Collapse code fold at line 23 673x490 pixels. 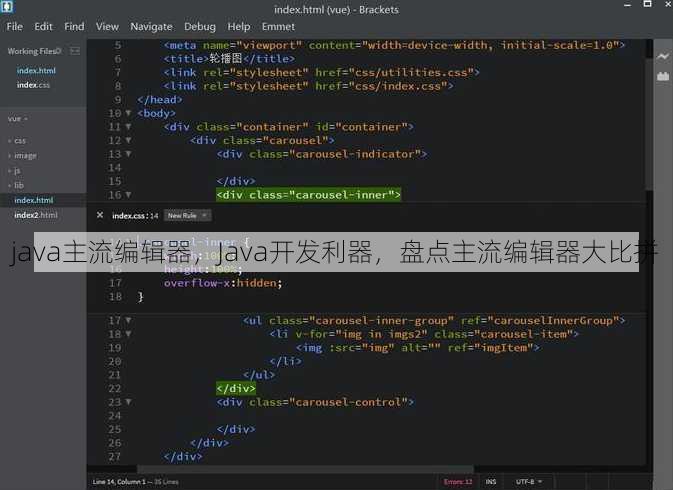(128, 402)
